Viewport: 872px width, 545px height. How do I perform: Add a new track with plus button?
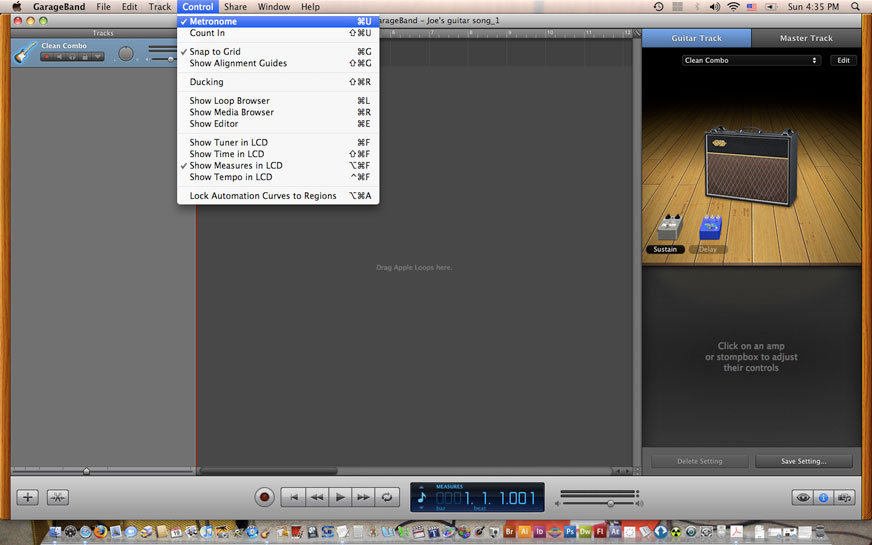coord(28,497)
